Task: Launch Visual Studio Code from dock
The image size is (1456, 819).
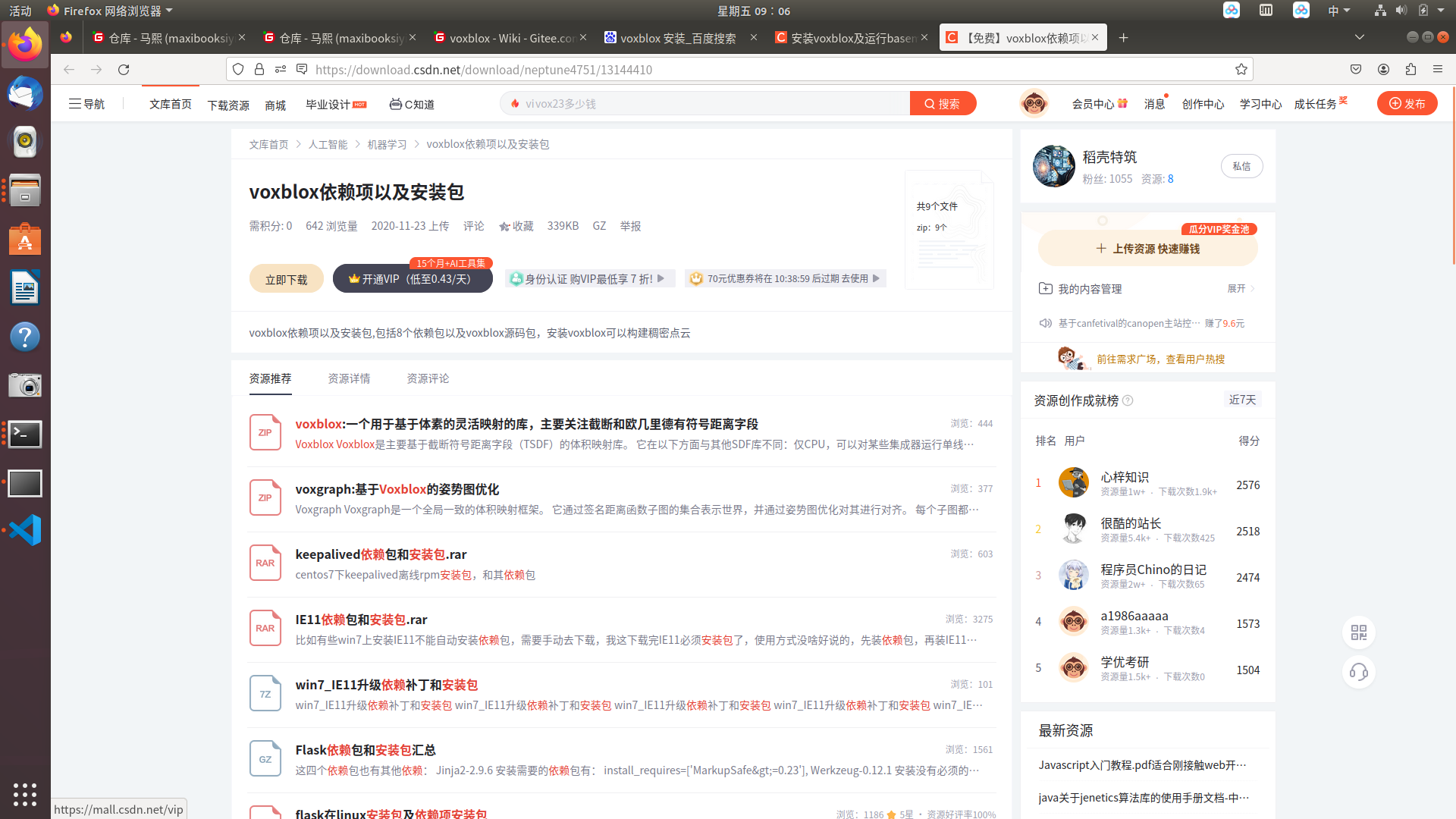Action: (x=25, y=530)
